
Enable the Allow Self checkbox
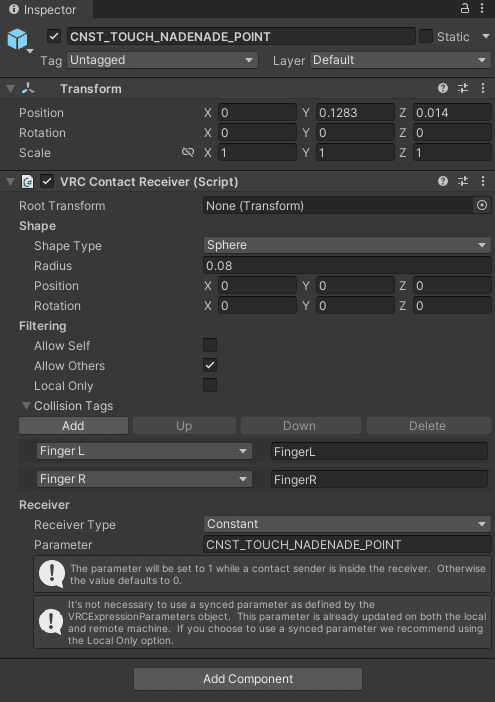(x=210, y=345)
